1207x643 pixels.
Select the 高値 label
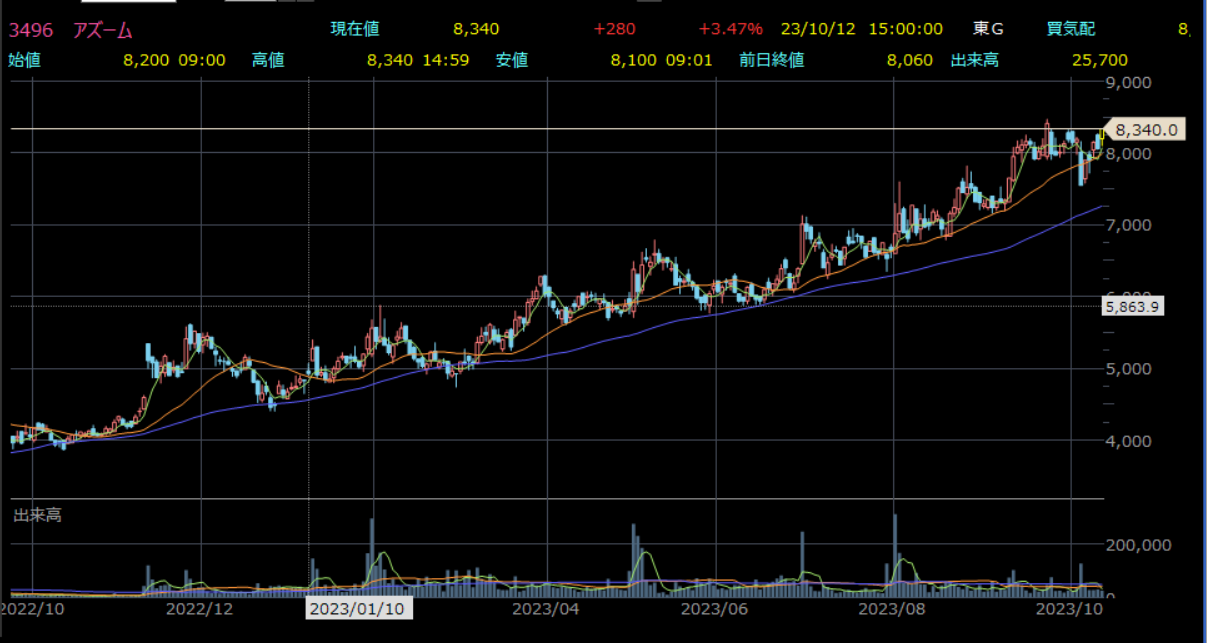pyautogui.click(x=268, y=60)
